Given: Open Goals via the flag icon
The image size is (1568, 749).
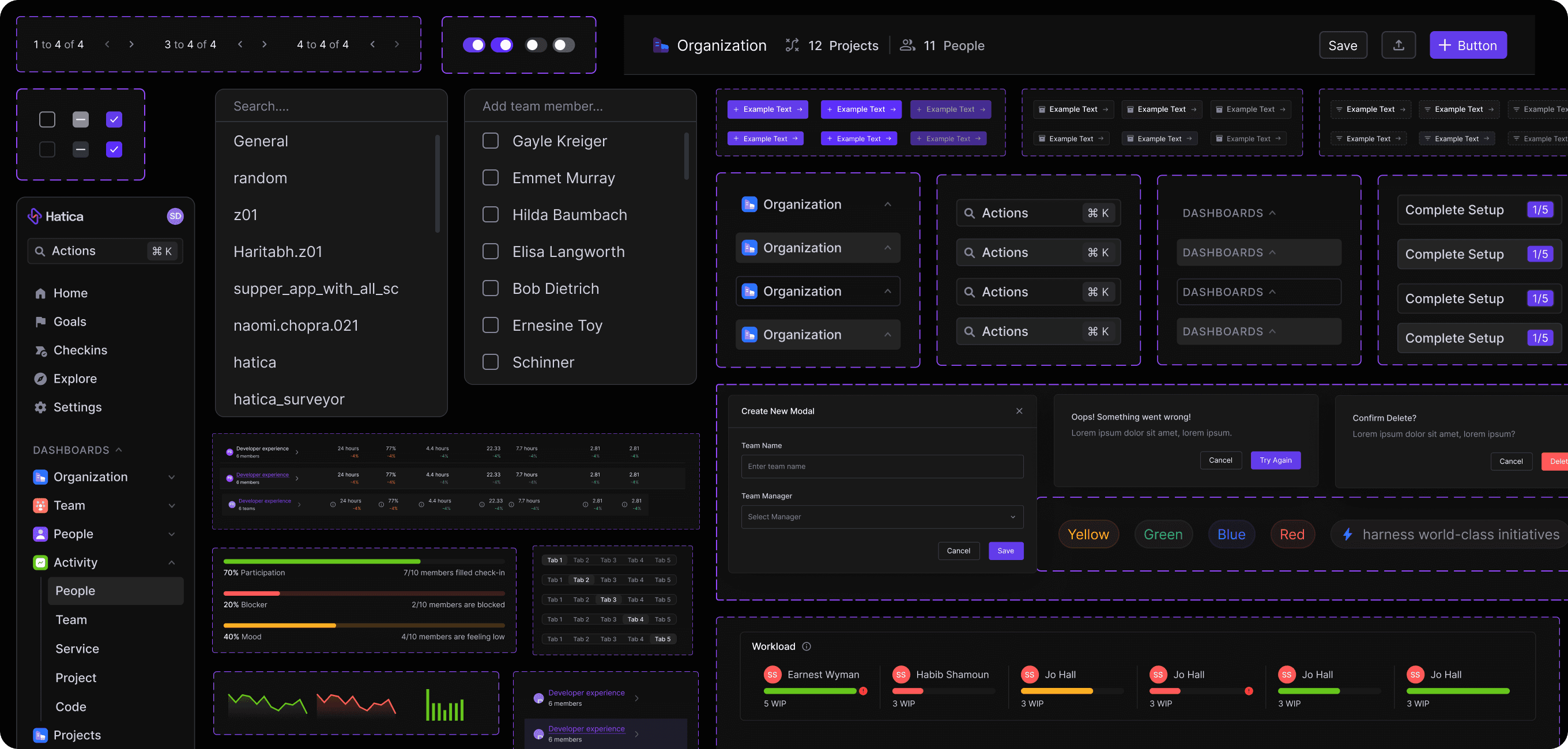Looking at the screenshot, I should [41, 322].
